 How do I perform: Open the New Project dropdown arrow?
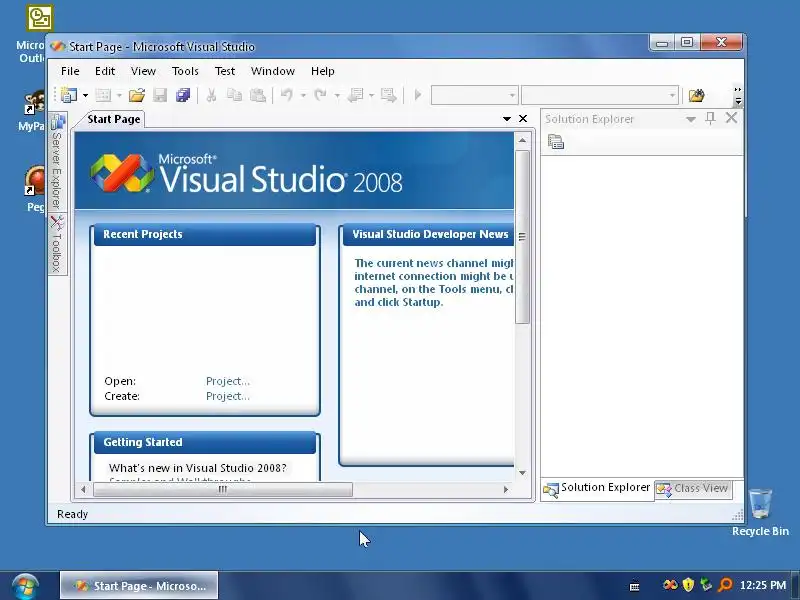pos(85,95)
